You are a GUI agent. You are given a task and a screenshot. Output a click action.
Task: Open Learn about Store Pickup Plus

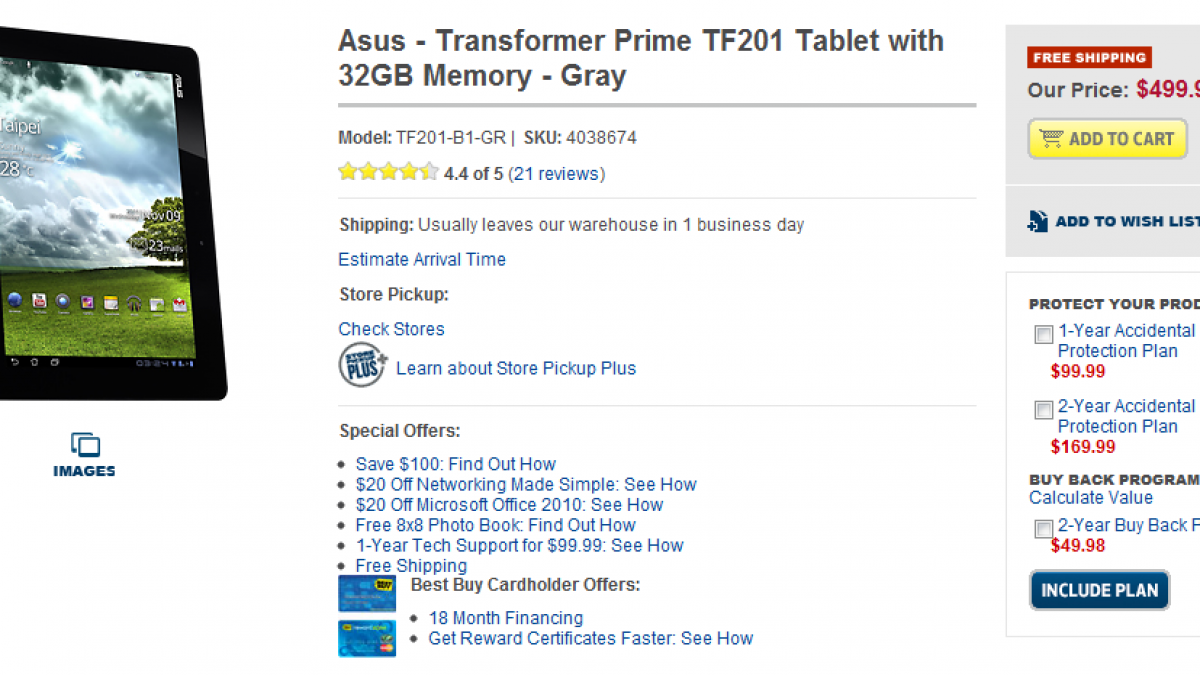[515, 368]
